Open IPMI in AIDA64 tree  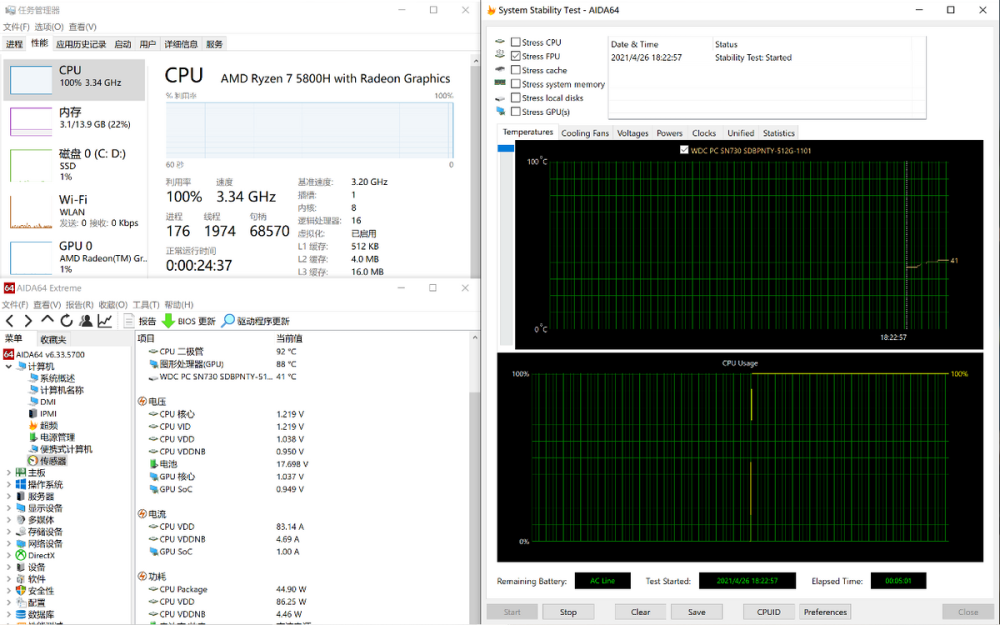[x=48, y=413]
